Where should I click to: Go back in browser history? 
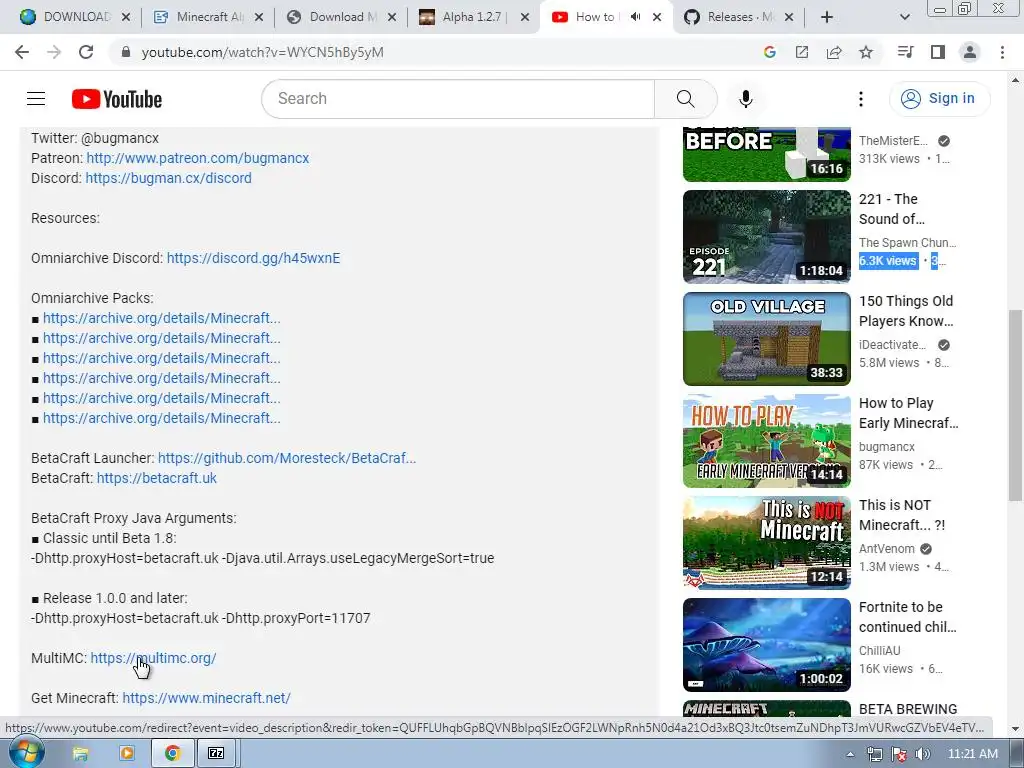(x=22, y=52)
